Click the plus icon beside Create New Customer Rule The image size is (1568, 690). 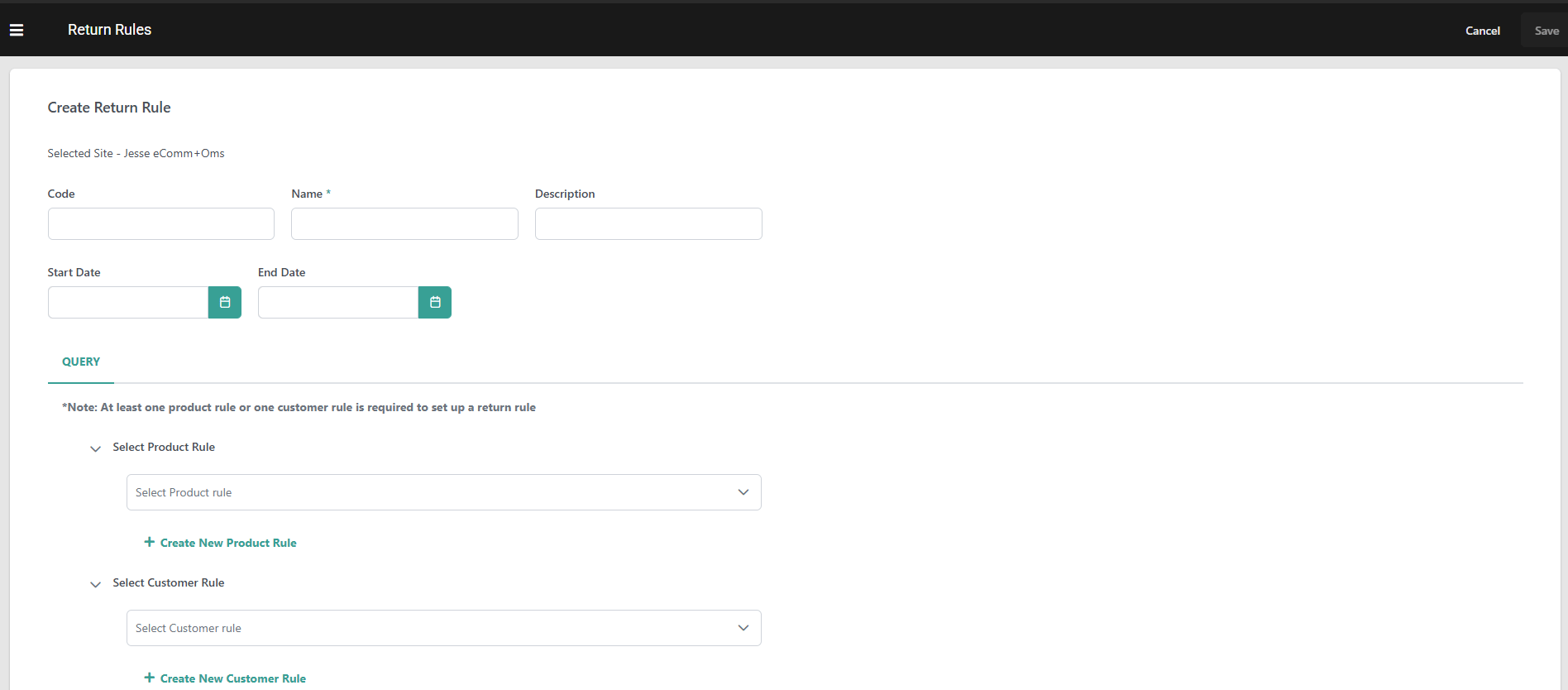click(150, 678)
